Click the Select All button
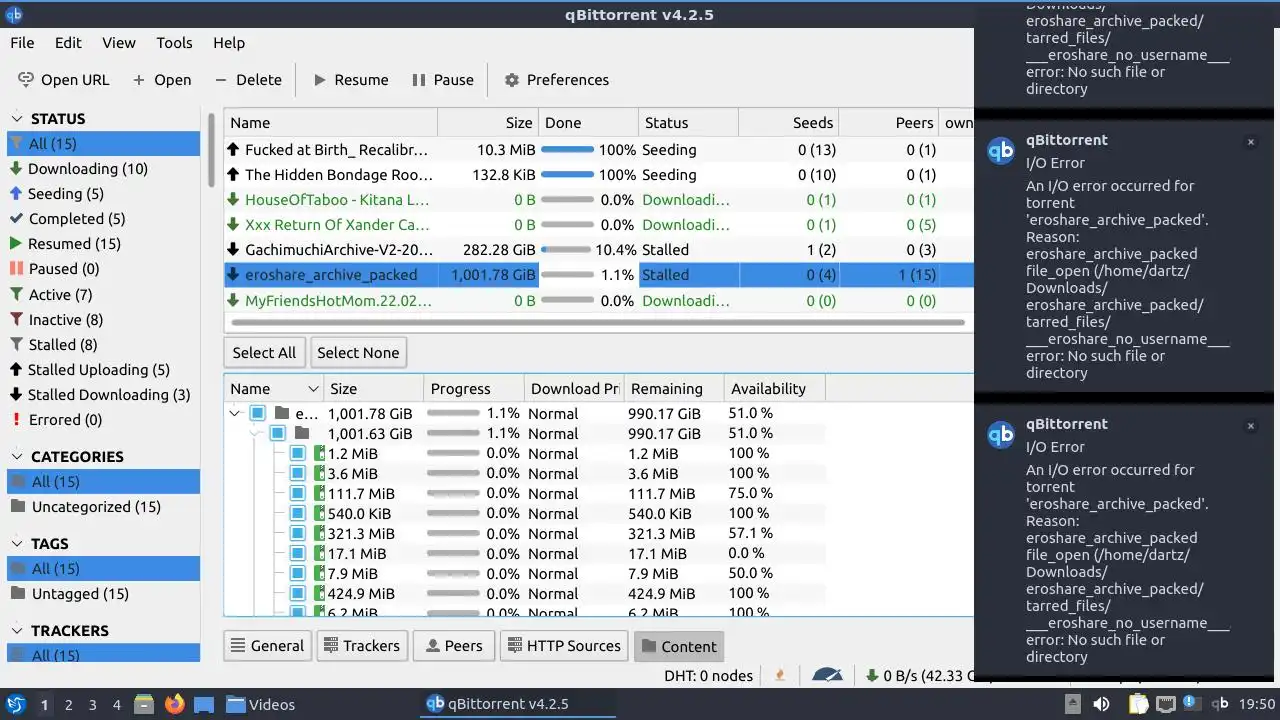The width and height of the screenshot is (1280, 720). 264,353
